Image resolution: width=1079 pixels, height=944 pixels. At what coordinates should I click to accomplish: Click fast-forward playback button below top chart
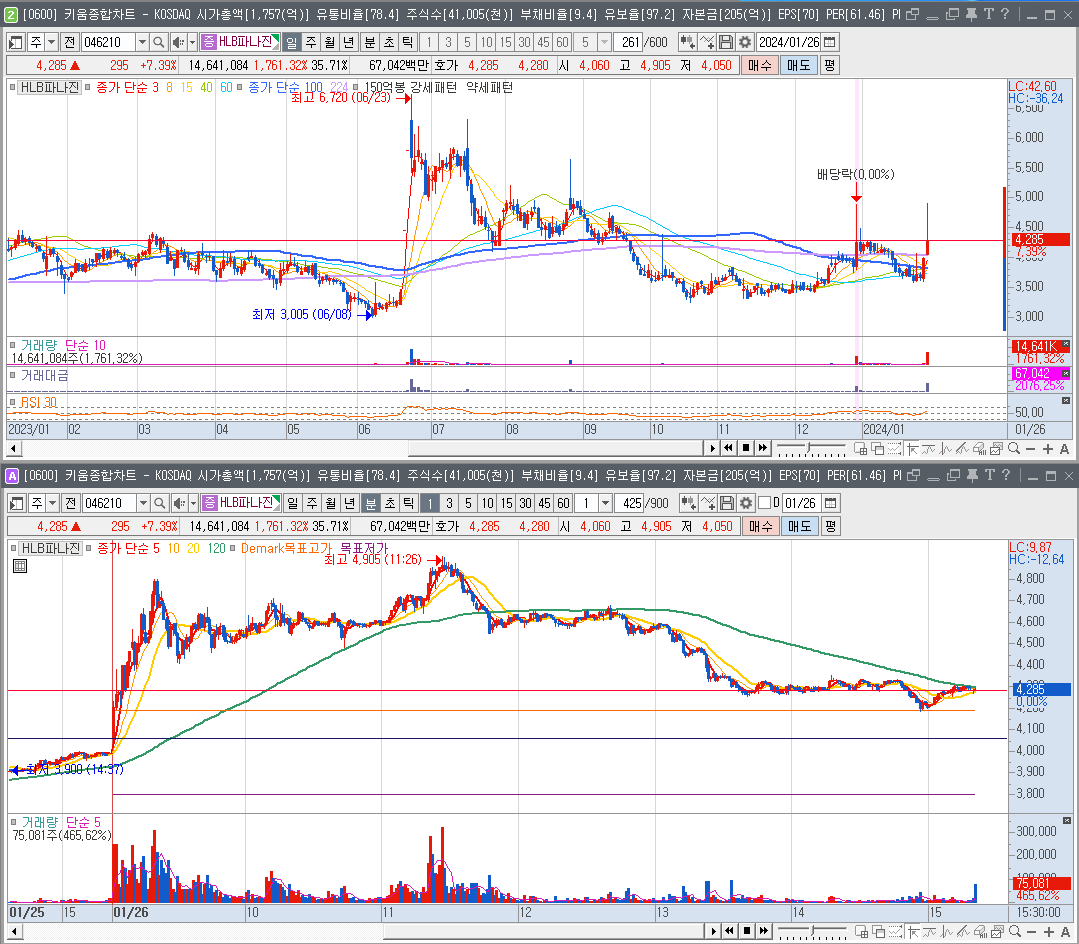coord(762,449)
